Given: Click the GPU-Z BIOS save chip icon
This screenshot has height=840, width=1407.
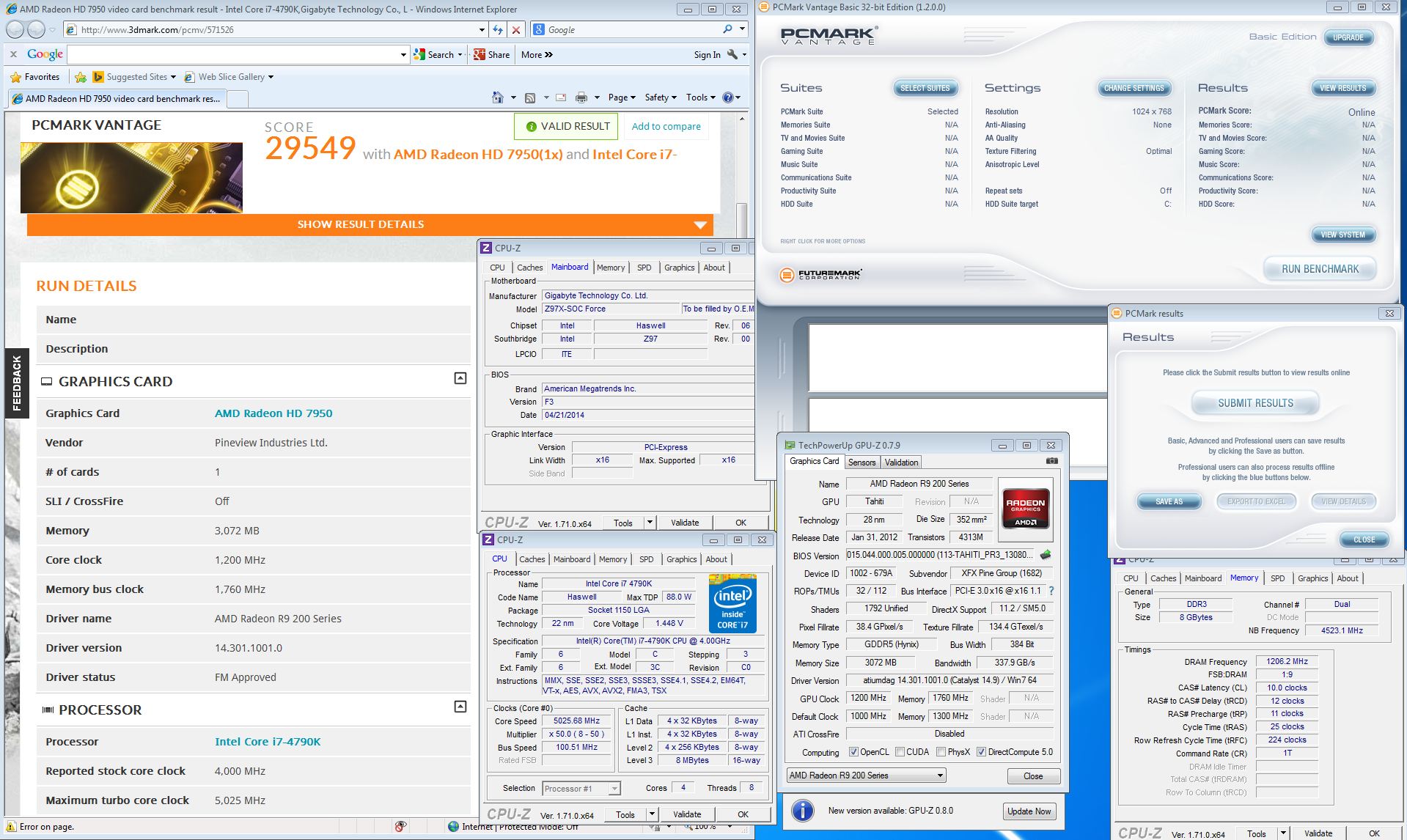Looking at the screenshot, I should coord(1046,555).
